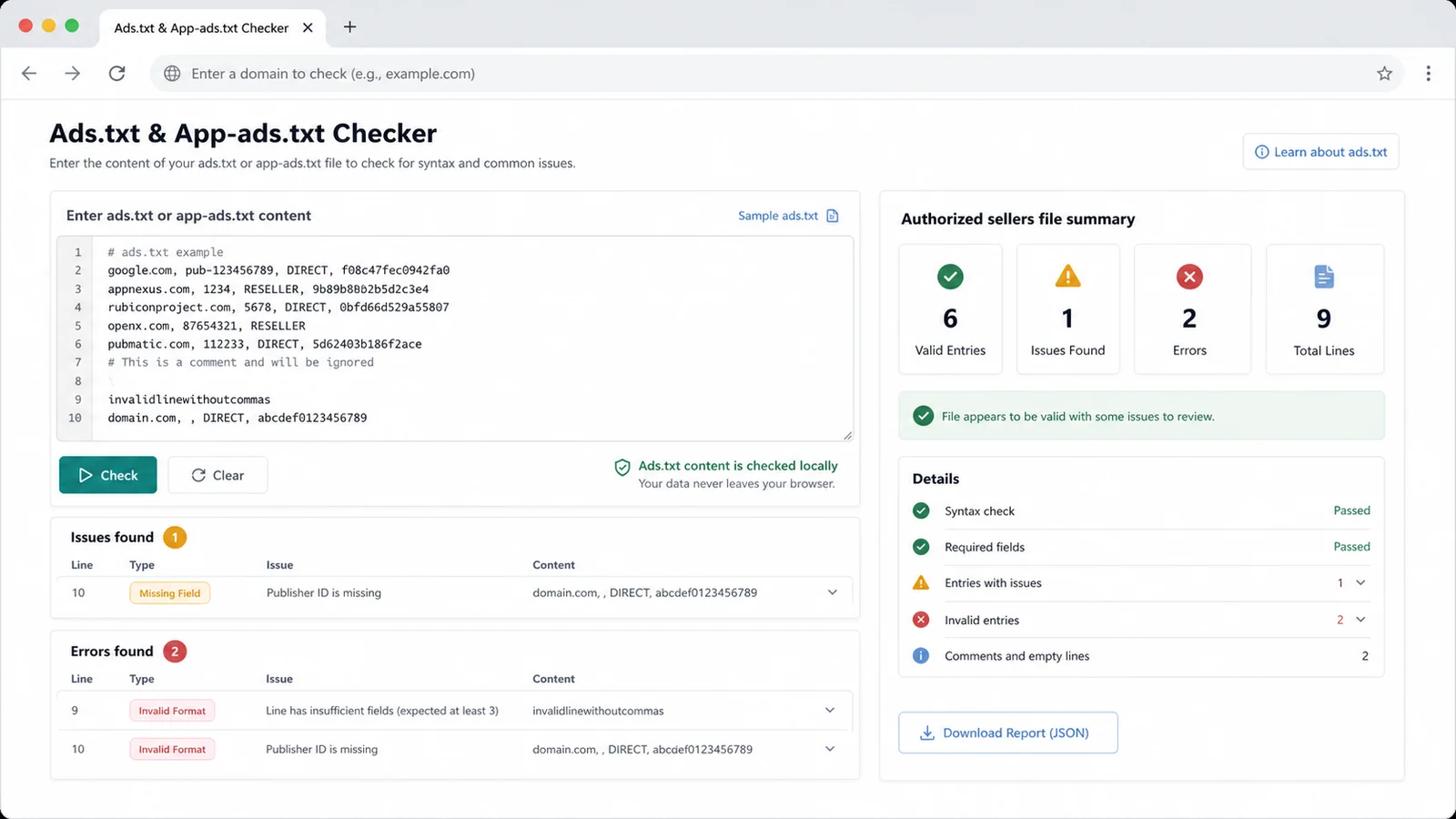The height and width of the screenshot is (819, 1456).
Task: Click the red X beside Invalid entries
Action: (x=921, y=620)
